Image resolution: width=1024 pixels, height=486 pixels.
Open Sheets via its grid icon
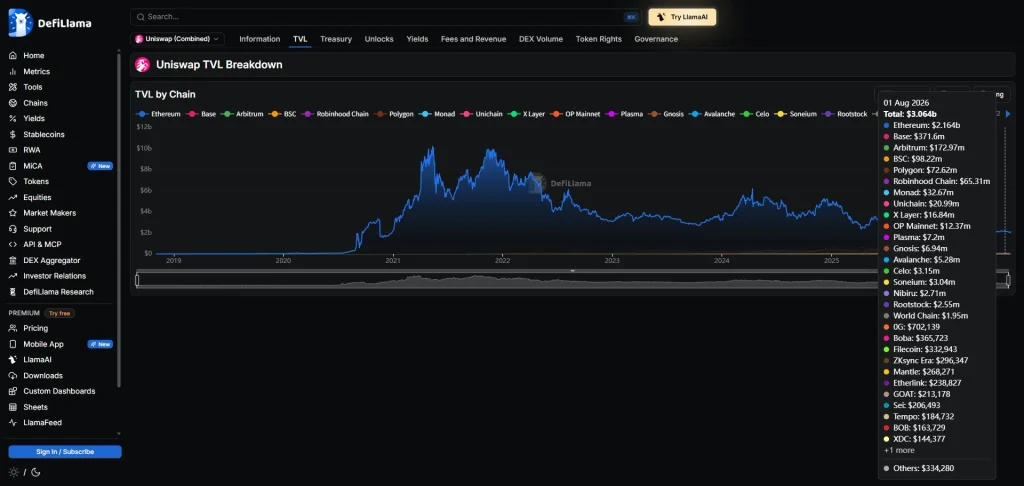(x=12, y=407)
